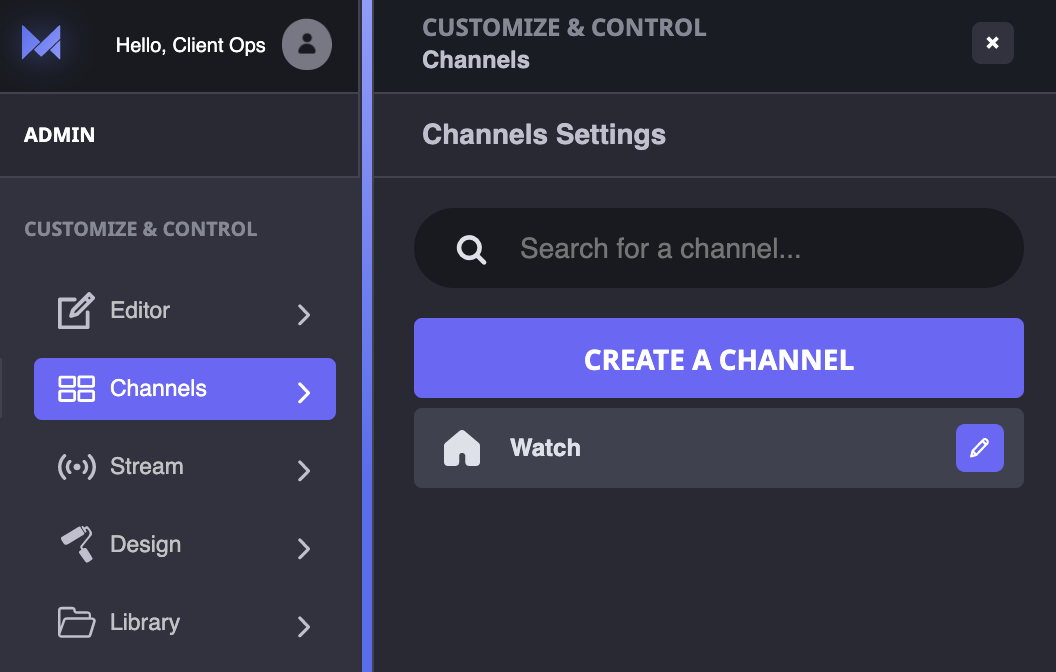Expand the Design menu chevron
This screenshot has height=672, width=1056.
tap(304, 548)
